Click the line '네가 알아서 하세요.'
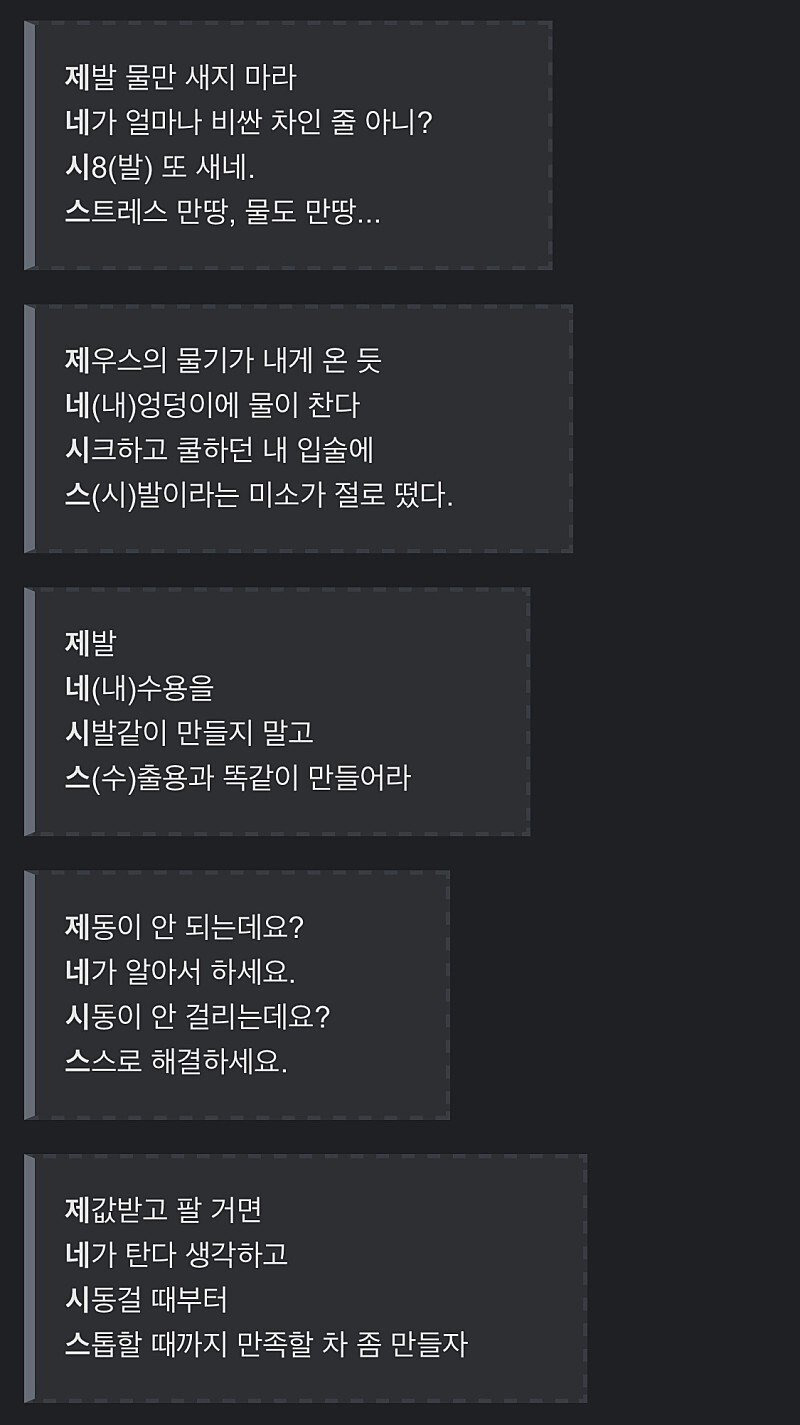Image resolution: width=800 pixels, height=1425 pixels. [x=181, y=971]
